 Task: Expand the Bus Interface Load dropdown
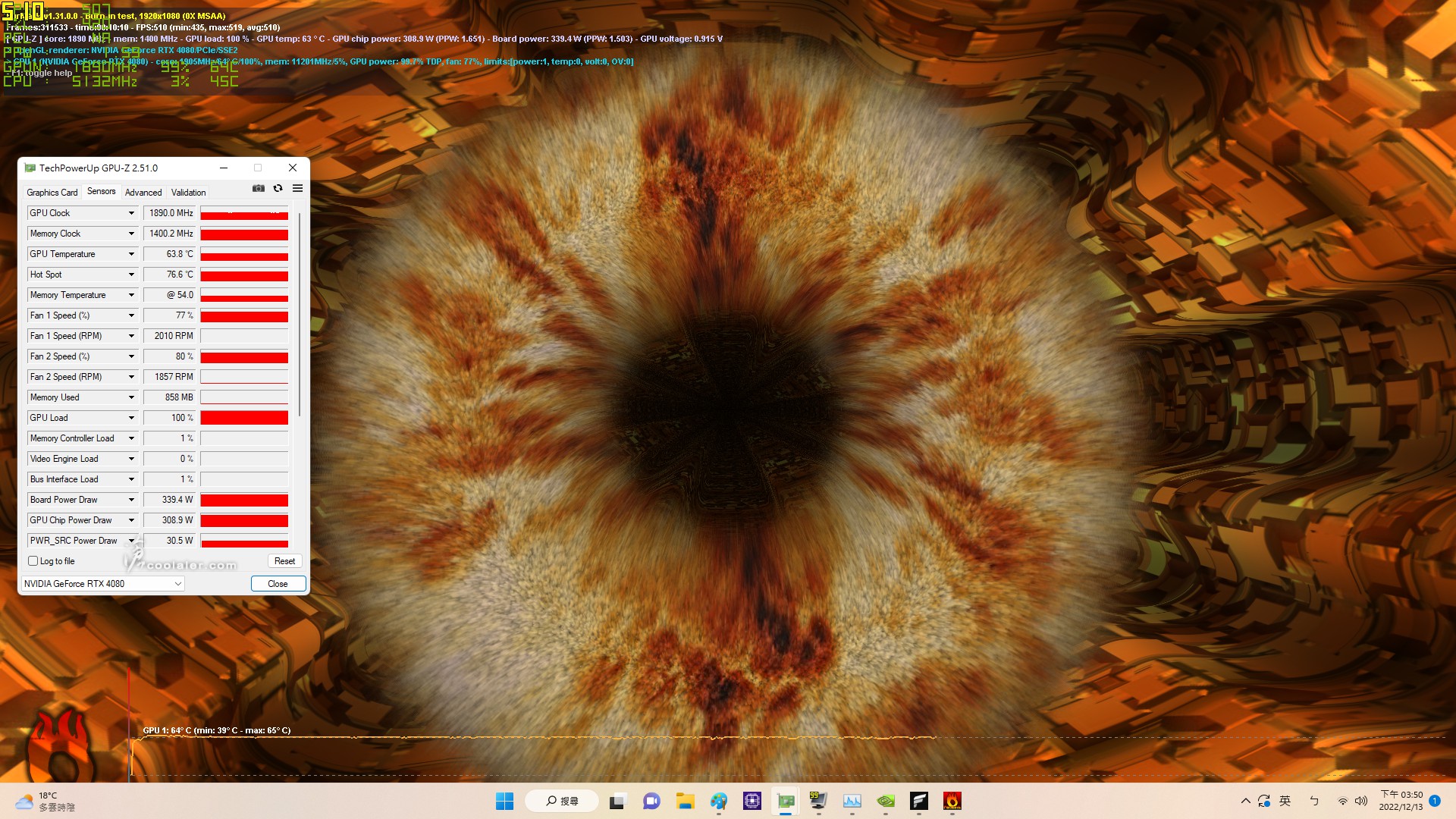(x=131, y=479)
